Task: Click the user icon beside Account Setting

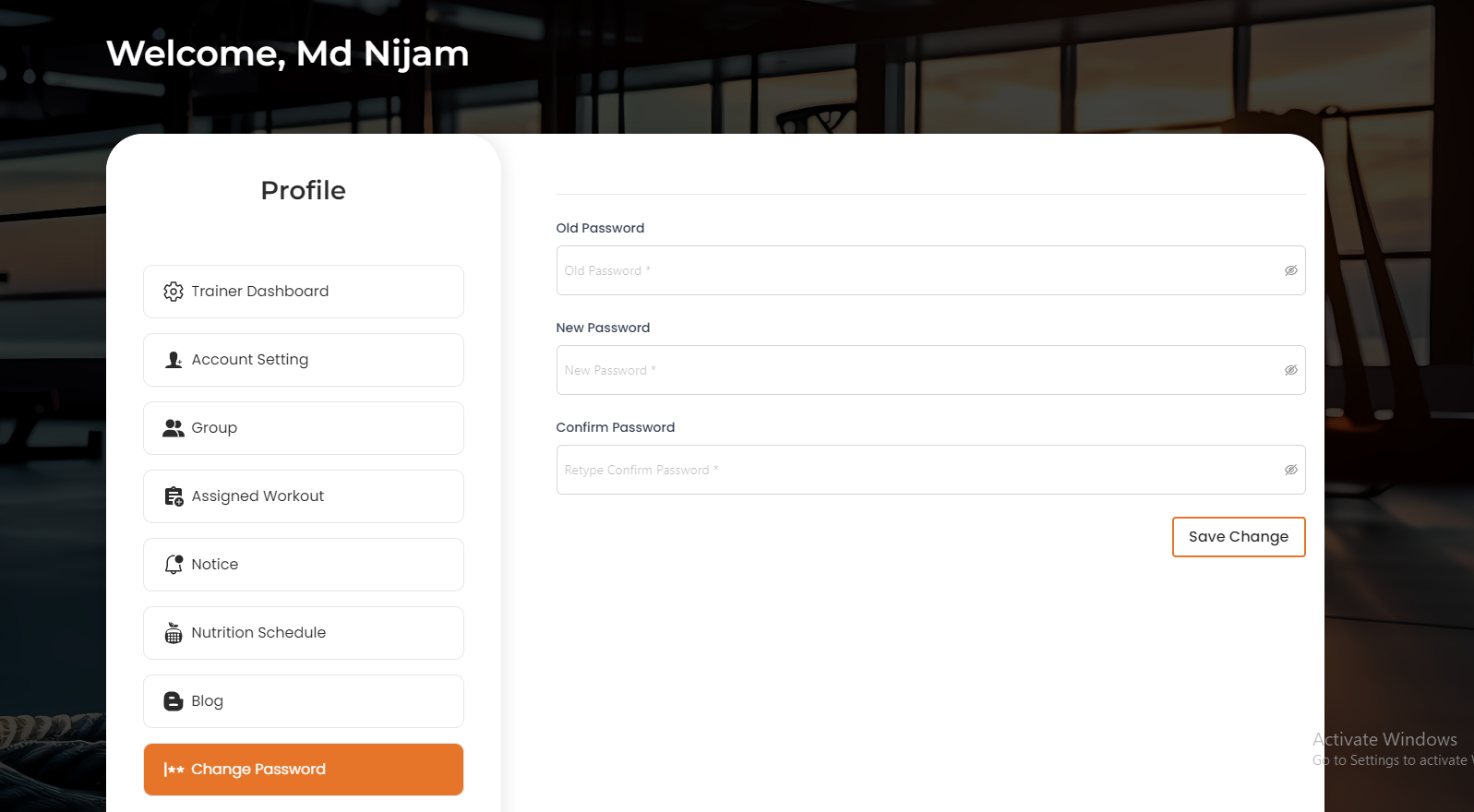Action: (x=173, y=360)
